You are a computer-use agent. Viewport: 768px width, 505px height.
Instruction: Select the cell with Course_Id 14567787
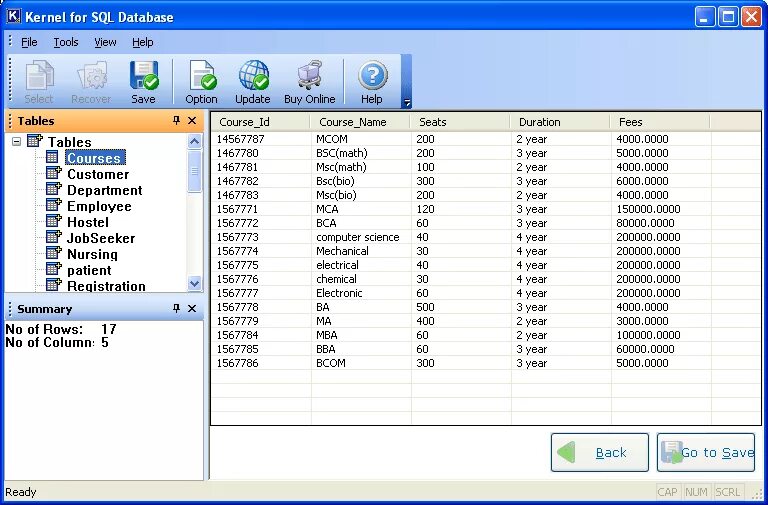click(262, 139)
